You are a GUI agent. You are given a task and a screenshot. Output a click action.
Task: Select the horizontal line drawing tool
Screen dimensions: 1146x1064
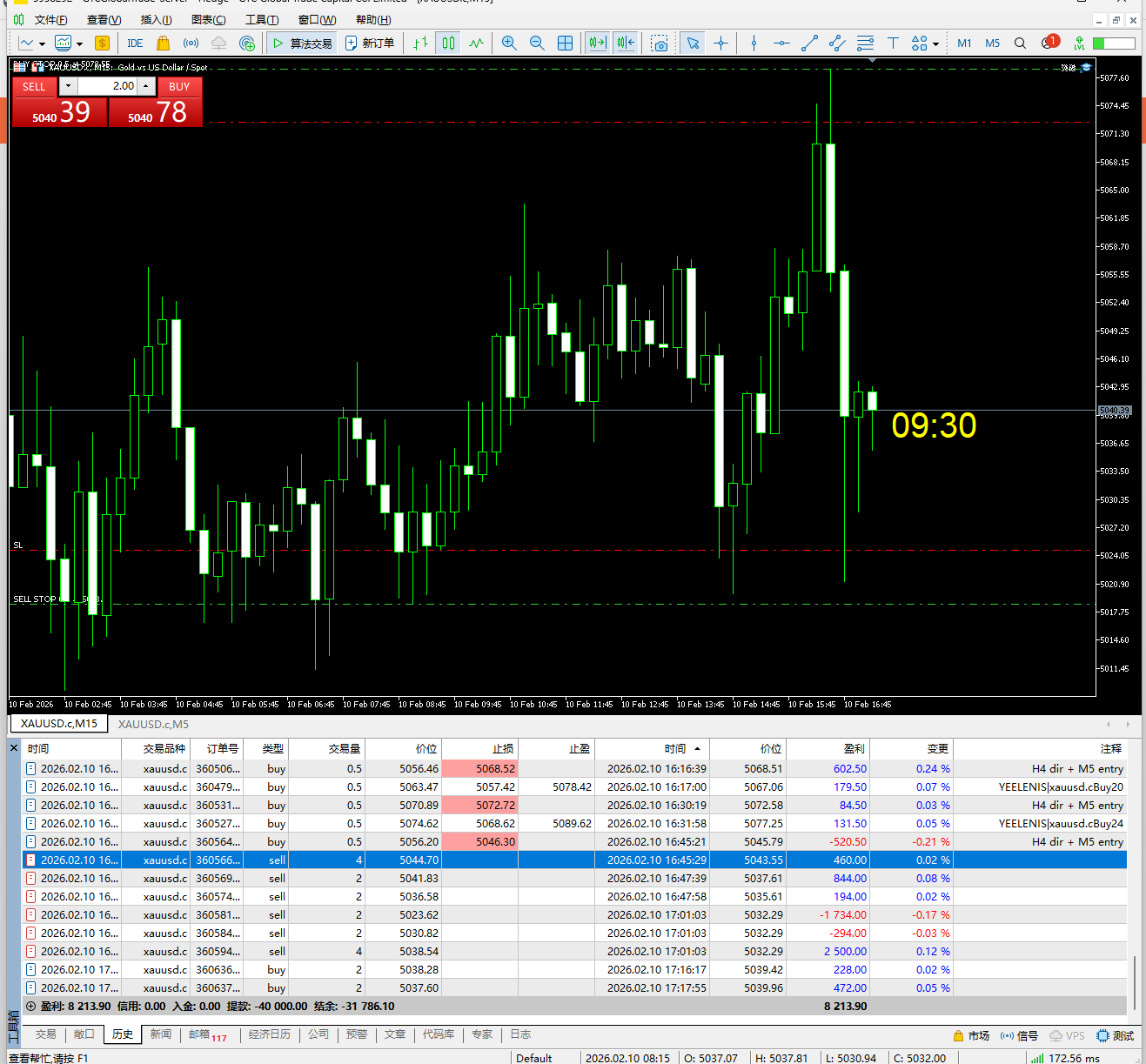tap(781, 43)
